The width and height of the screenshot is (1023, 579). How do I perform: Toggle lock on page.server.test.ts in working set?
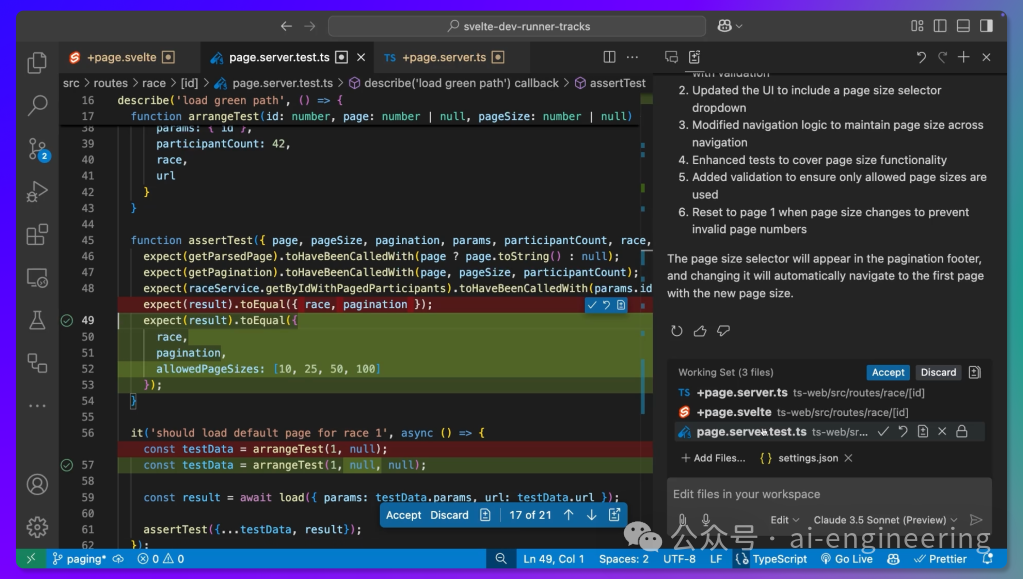coord(962,432)
